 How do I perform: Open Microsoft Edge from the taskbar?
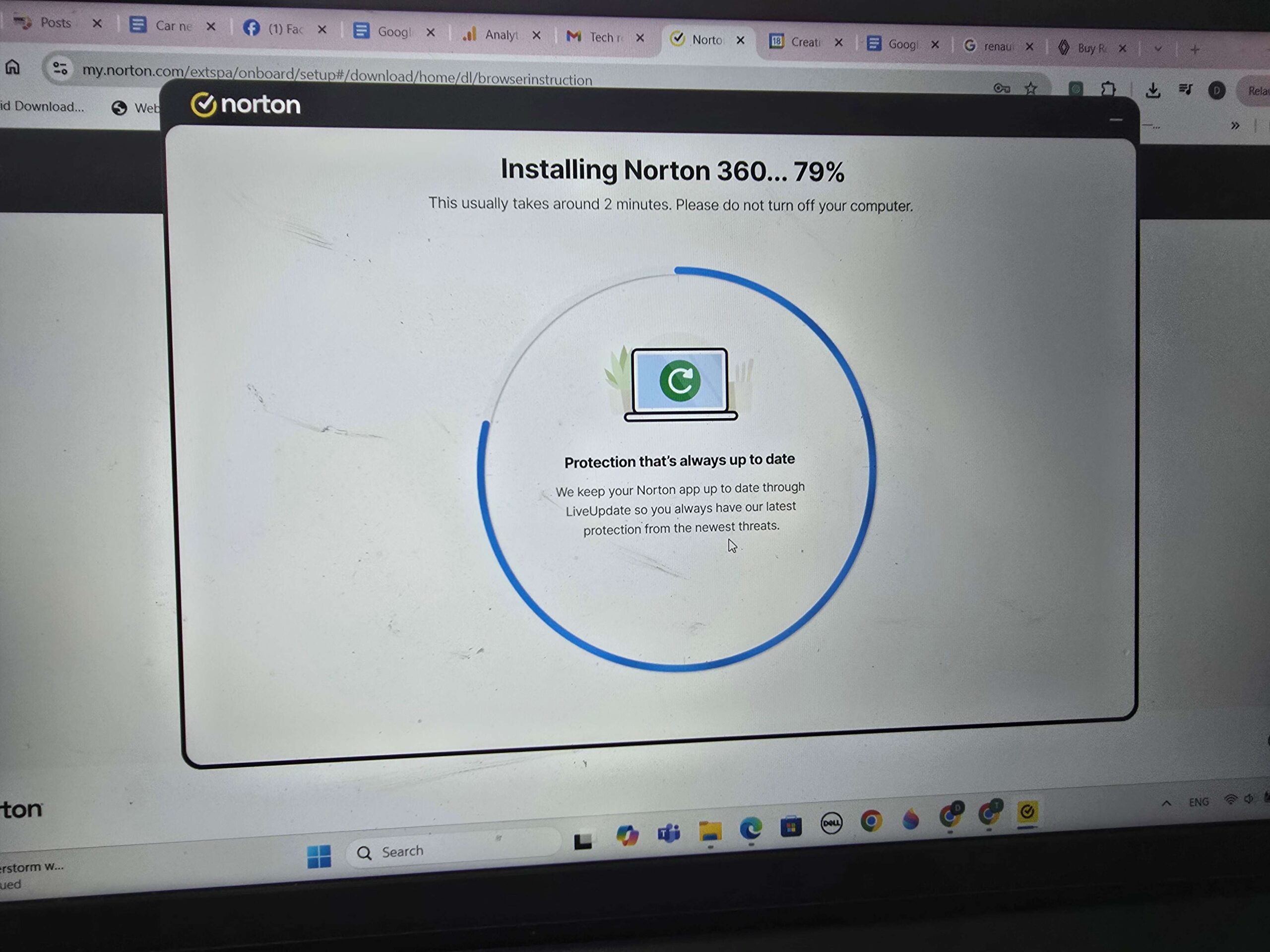(751, 828)
